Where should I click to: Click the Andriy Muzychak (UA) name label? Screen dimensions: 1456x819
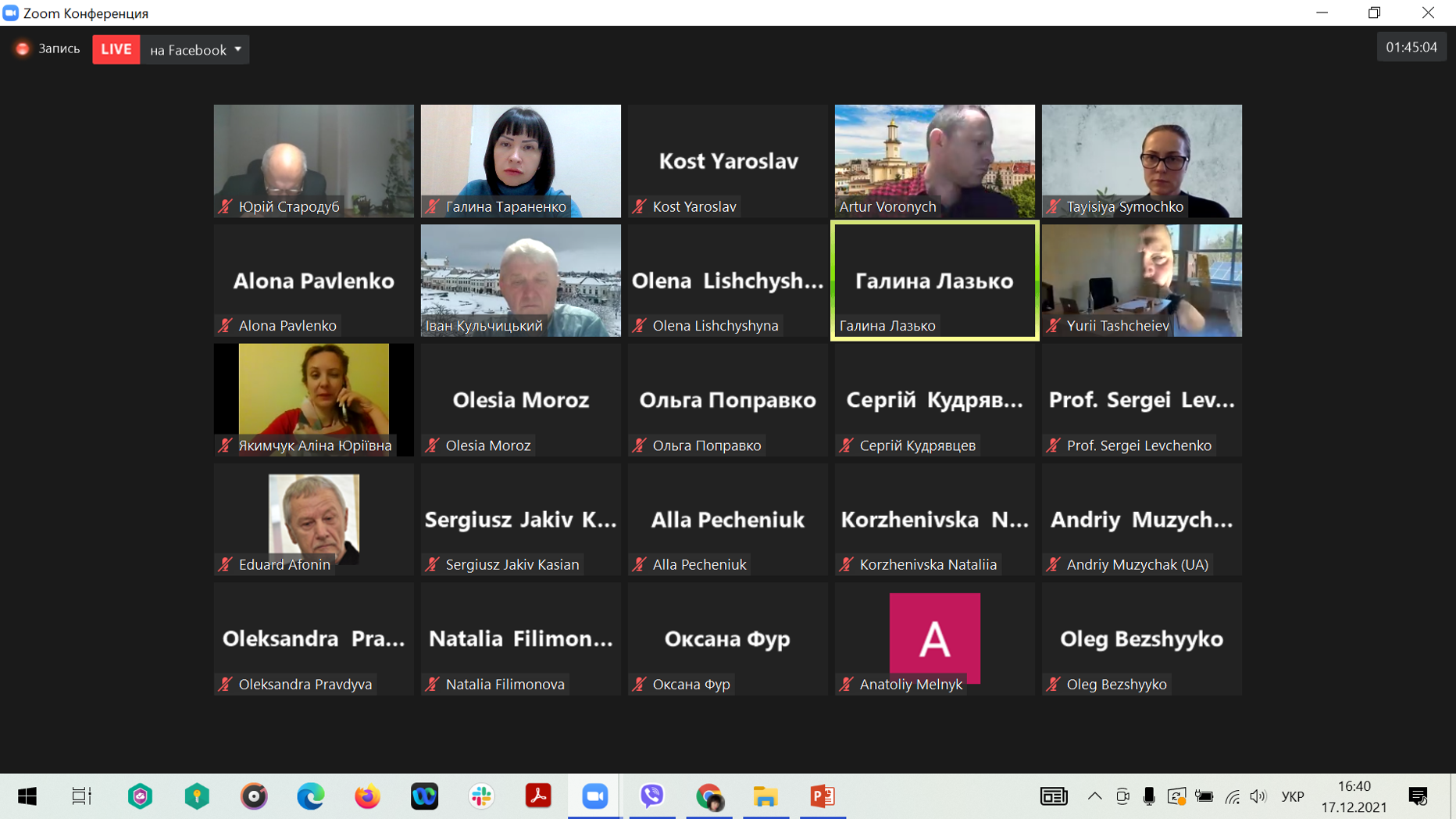1137,564
